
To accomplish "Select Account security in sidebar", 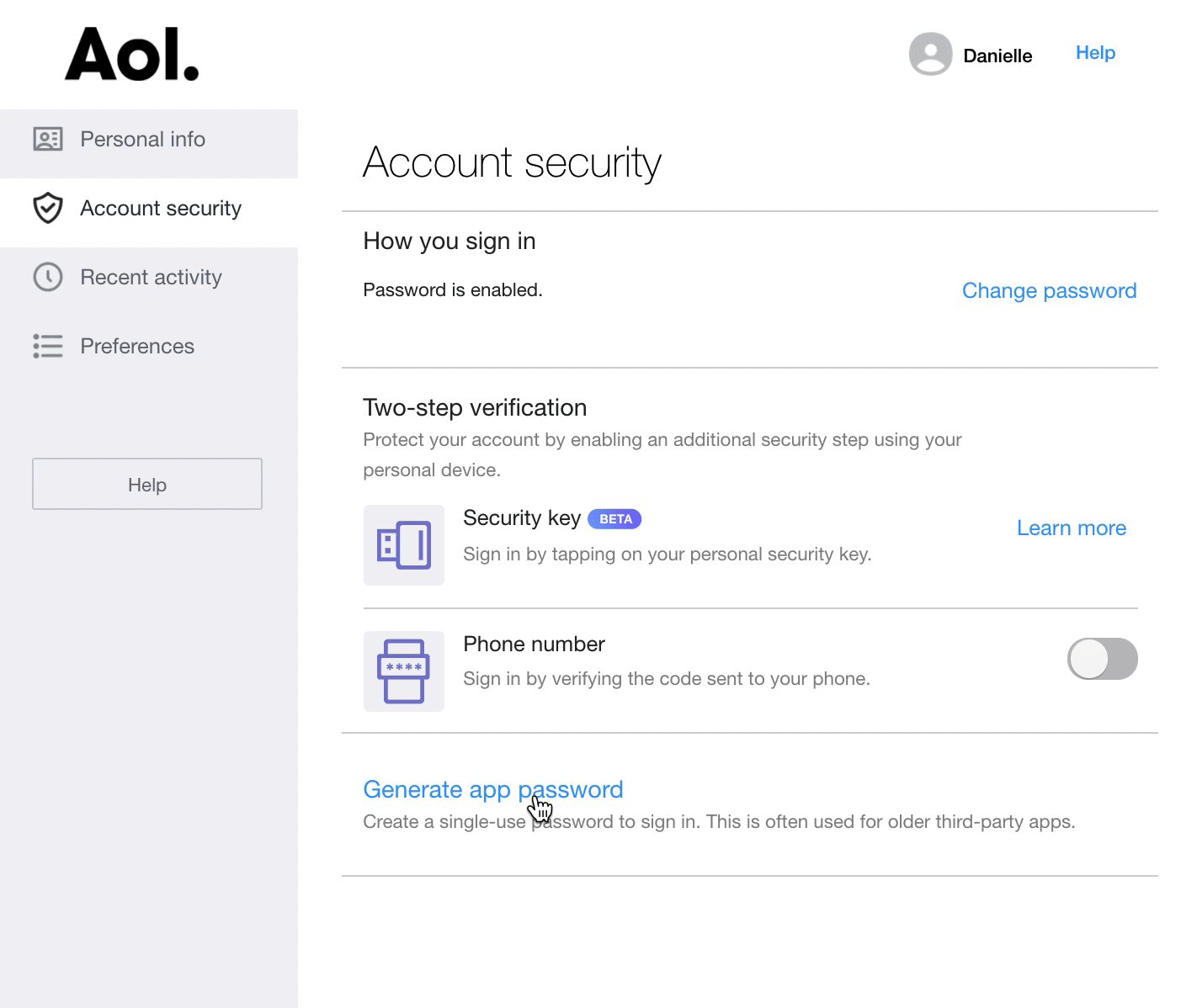I will pyautogui.click(x=161, y=209).
